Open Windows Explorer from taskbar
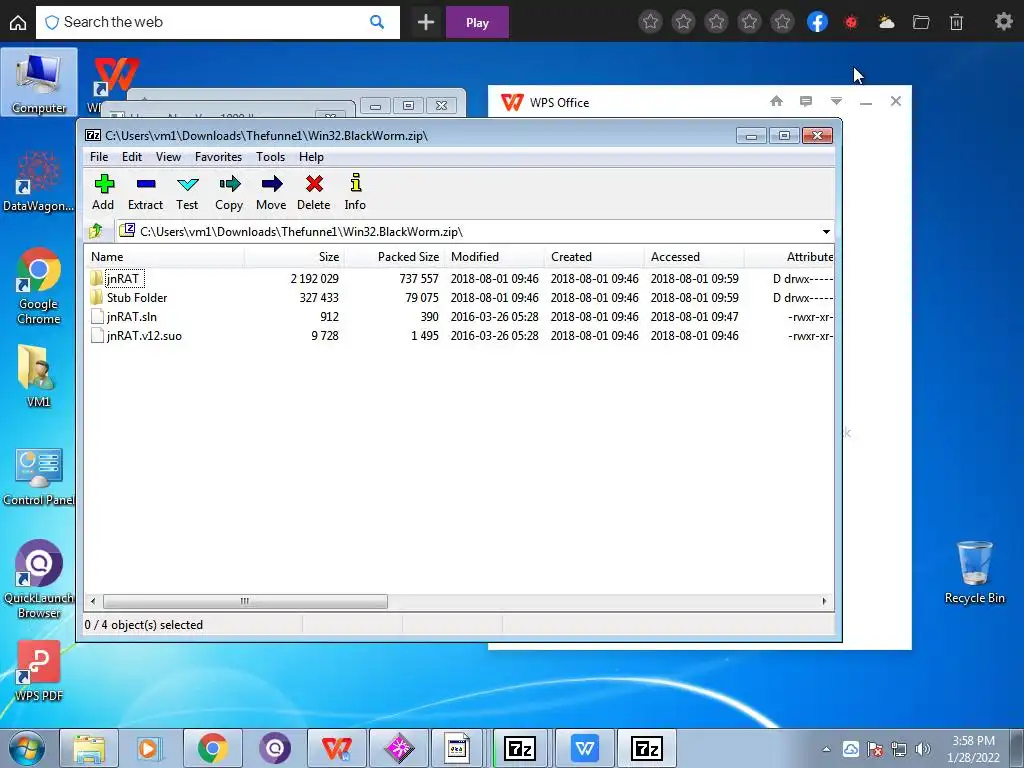1024x768 pixels. 89,748
